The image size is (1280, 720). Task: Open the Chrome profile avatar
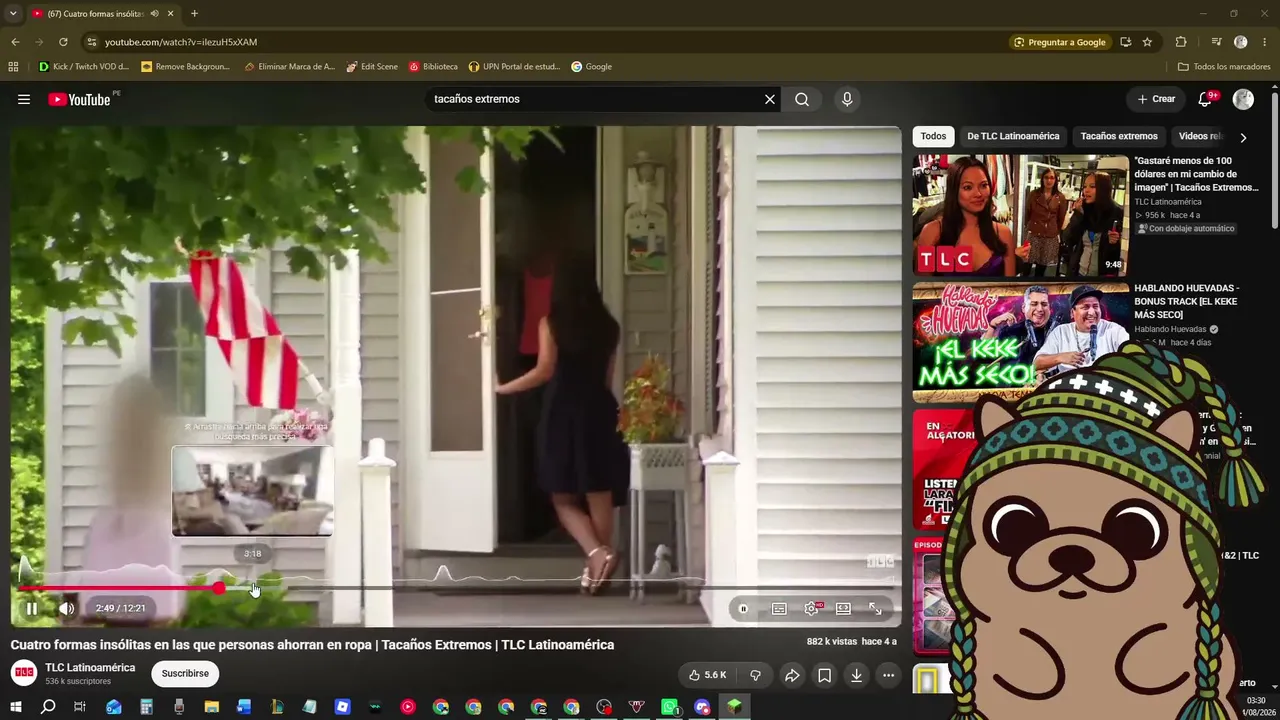(x=1241, y=42)
